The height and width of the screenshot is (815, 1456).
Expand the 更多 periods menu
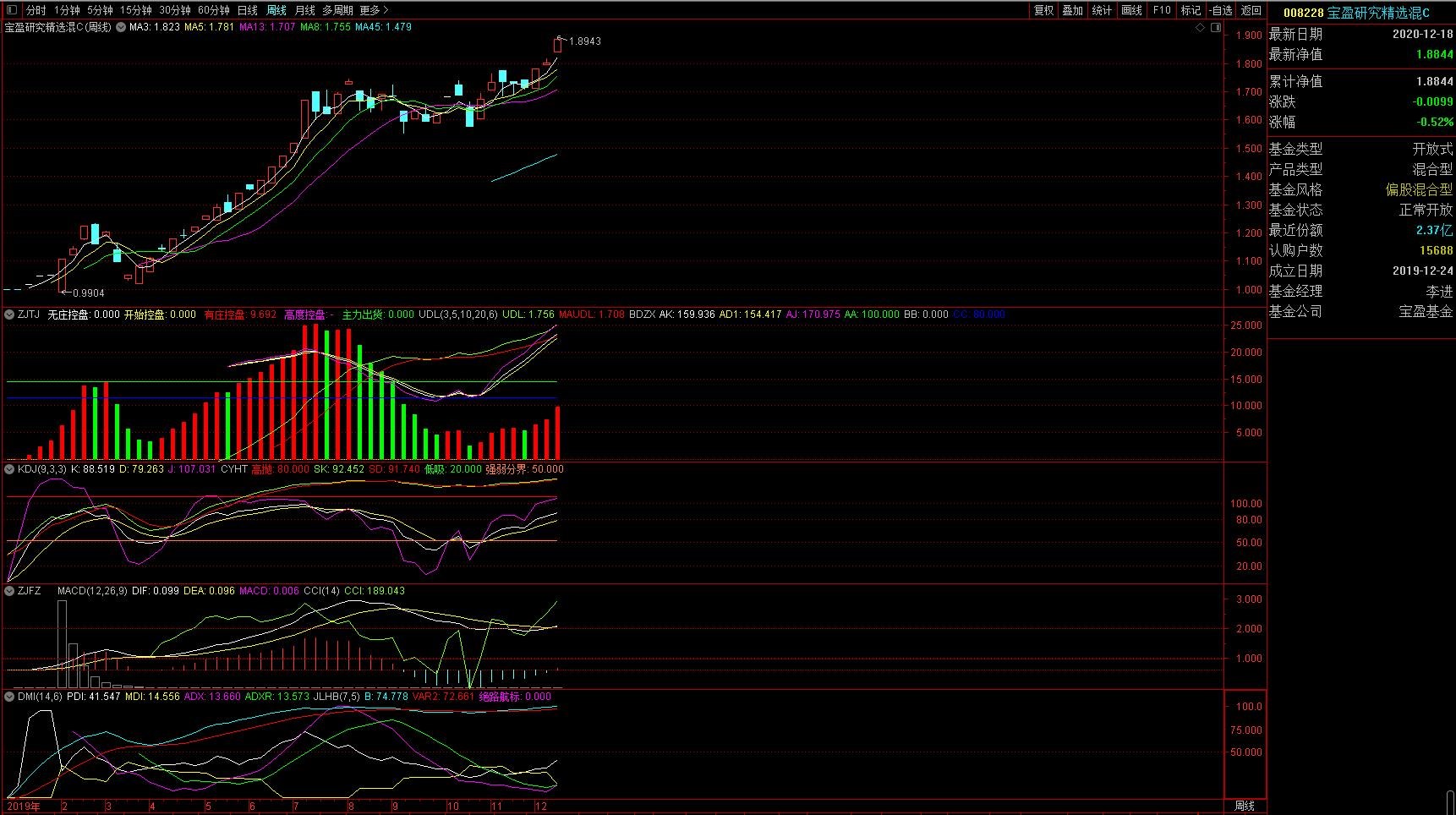pyautogui.click(x=374, y=10)
